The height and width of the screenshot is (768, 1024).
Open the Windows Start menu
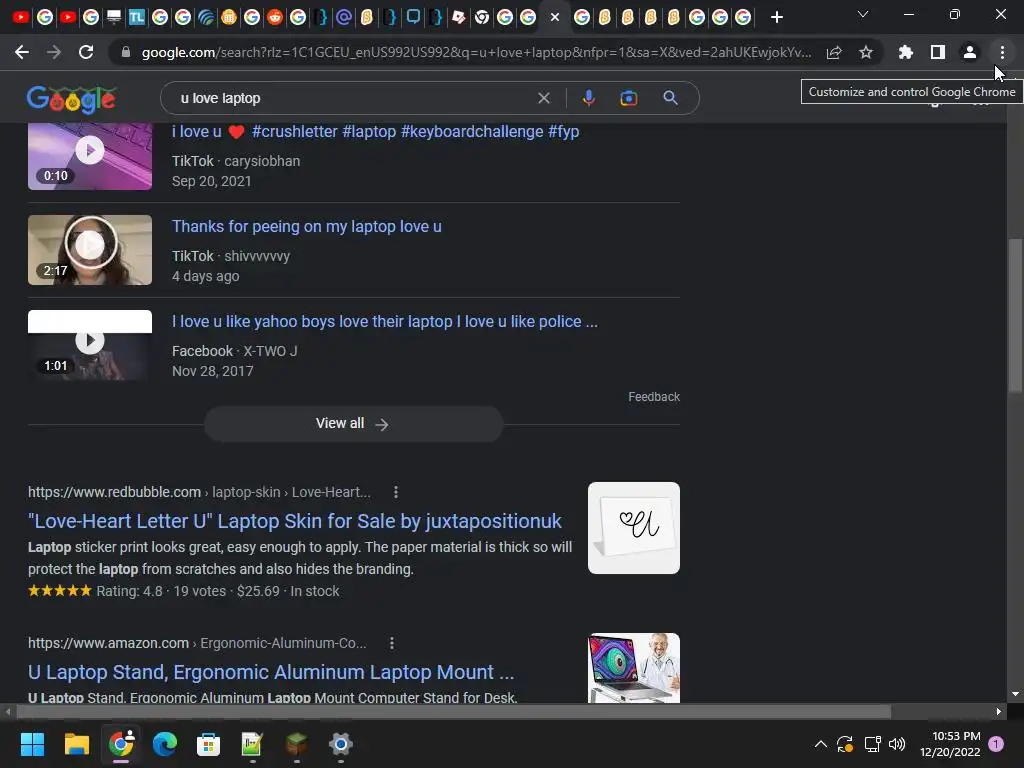(32, 744)
